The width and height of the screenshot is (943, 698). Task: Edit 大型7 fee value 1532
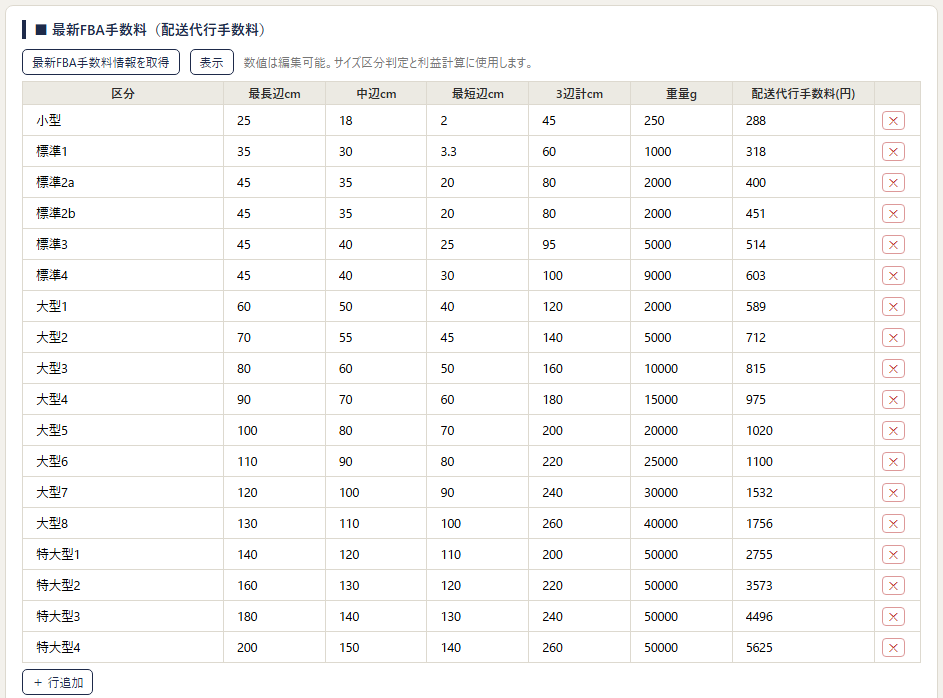(803, 492)
